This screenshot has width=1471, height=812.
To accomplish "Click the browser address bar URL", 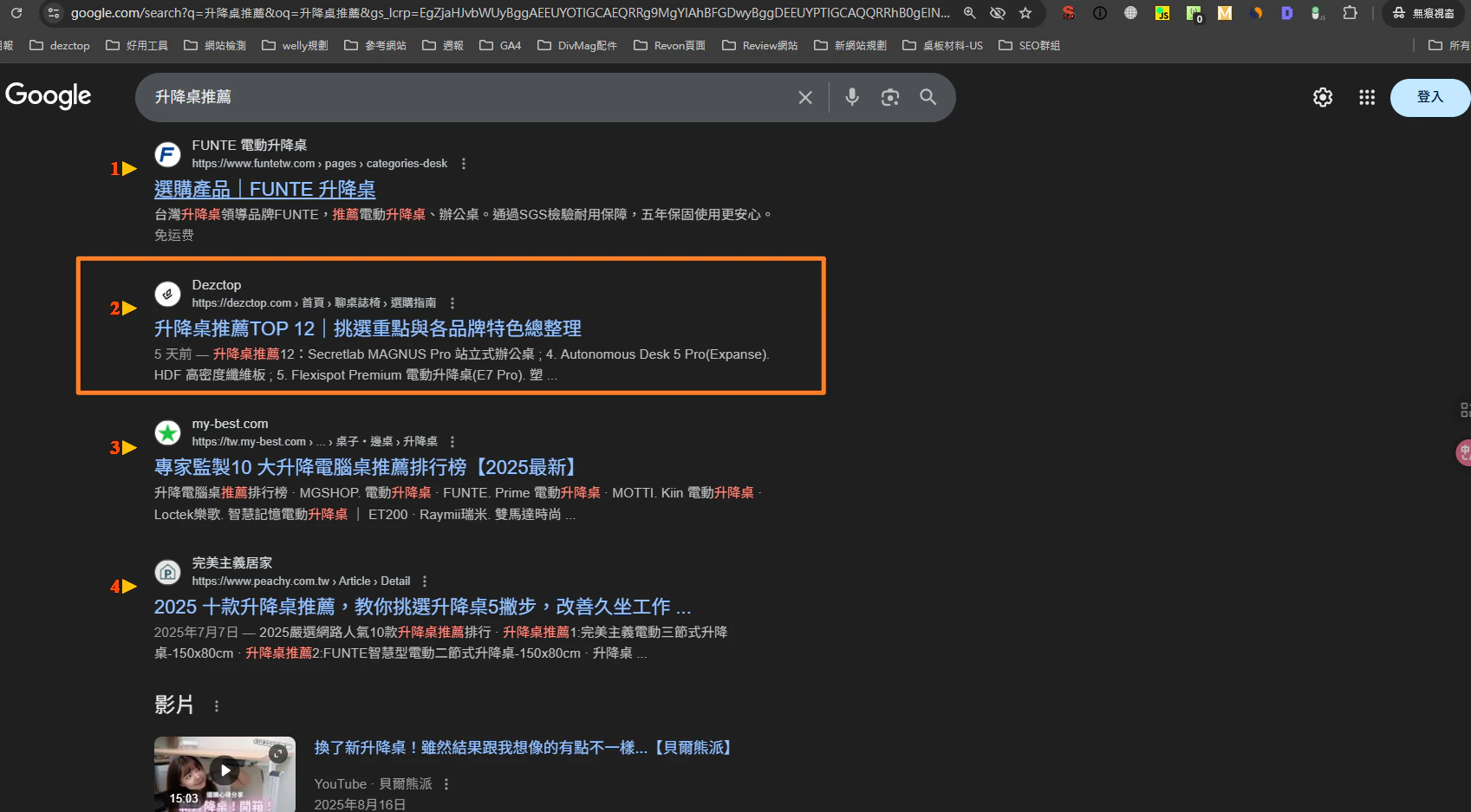I will click(511, 13).
